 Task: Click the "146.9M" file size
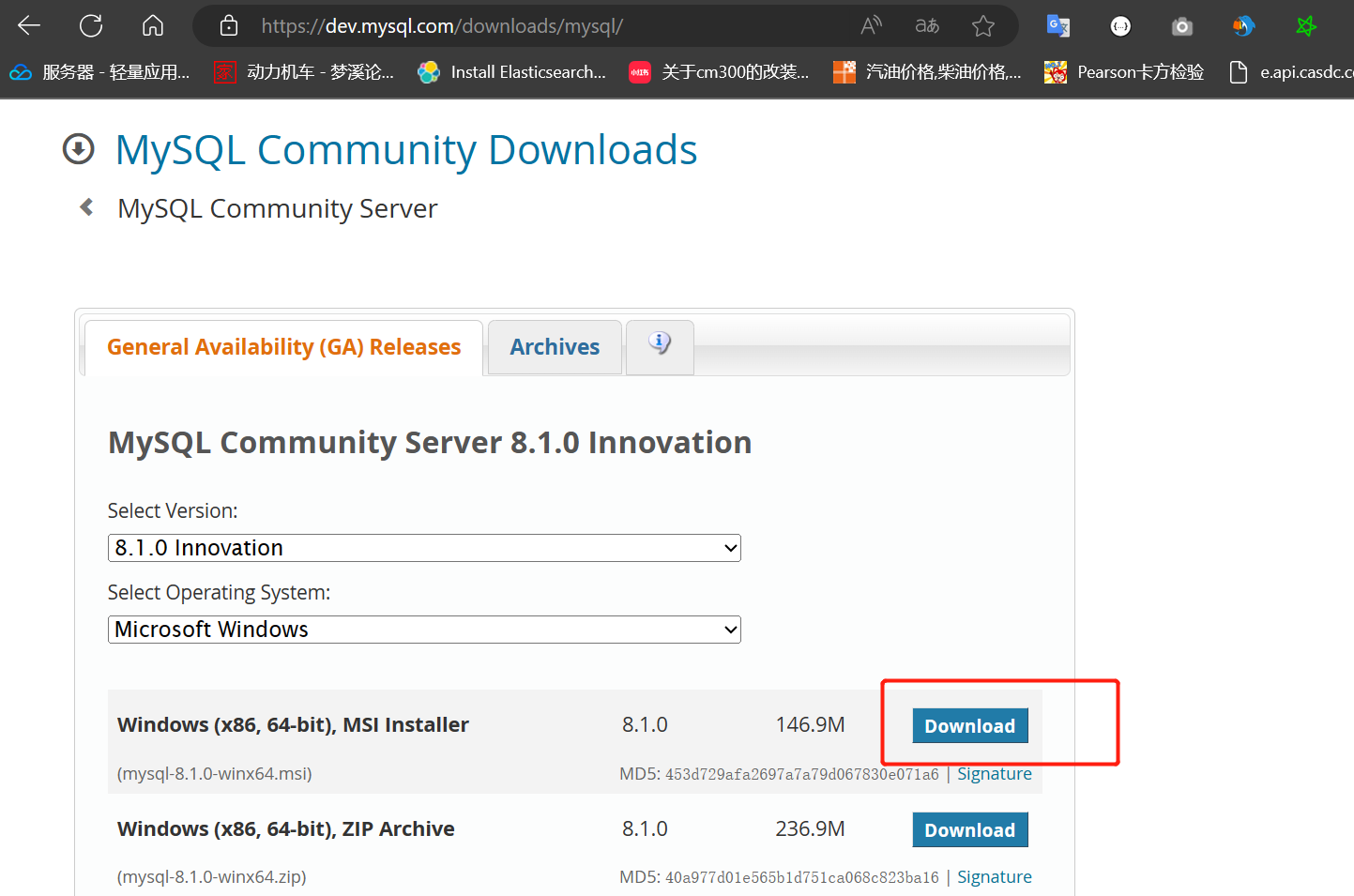tap(811, 725)
